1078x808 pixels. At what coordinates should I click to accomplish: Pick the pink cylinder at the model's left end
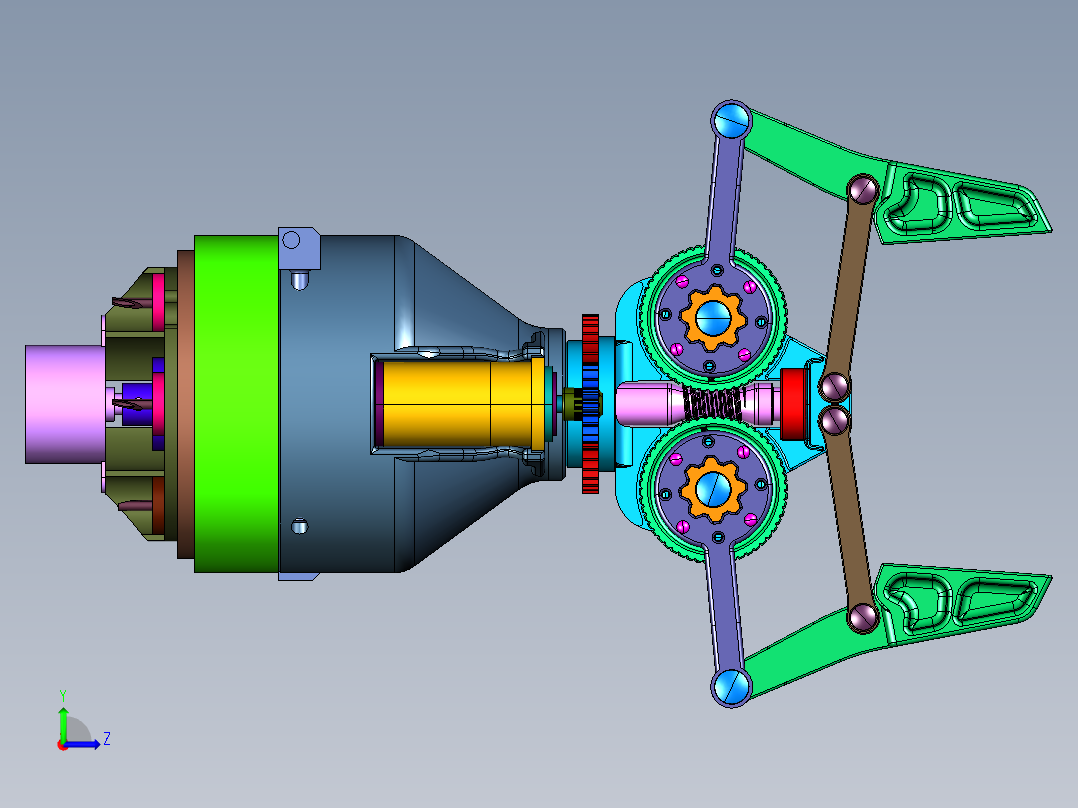click(65, 404)
